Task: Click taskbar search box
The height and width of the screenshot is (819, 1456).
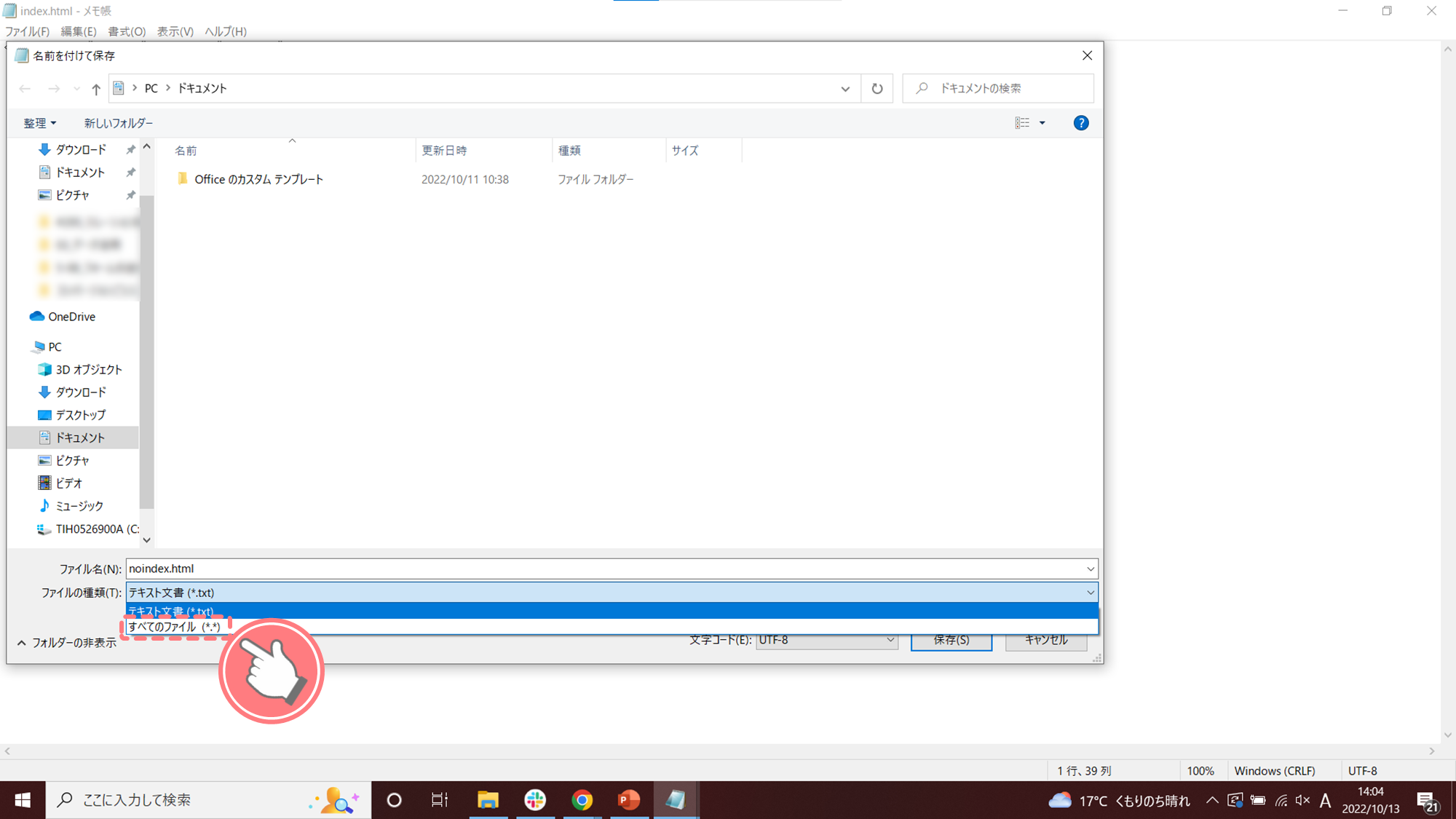Action: pyautogui.click(x=208, y=800)
